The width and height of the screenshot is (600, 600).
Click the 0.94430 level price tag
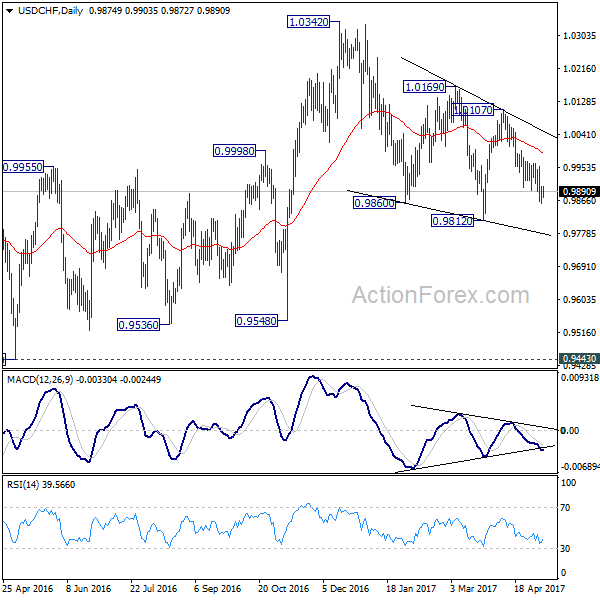579,359
